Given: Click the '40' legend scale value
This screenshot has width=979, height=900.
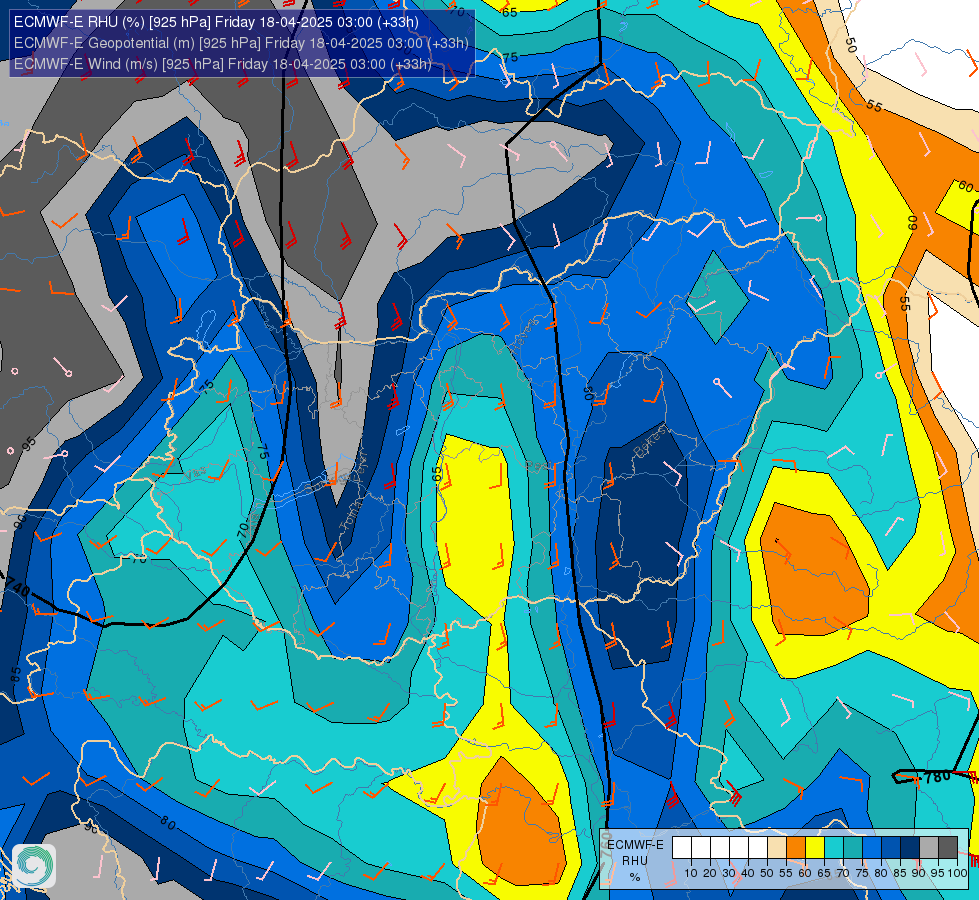Looking at the screenshot, I should (x=748, y=873).
